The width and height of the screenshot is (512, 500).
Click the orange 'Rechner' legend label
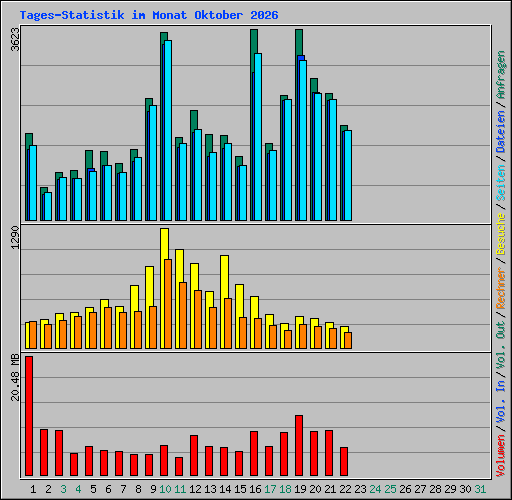pos(501,288)
